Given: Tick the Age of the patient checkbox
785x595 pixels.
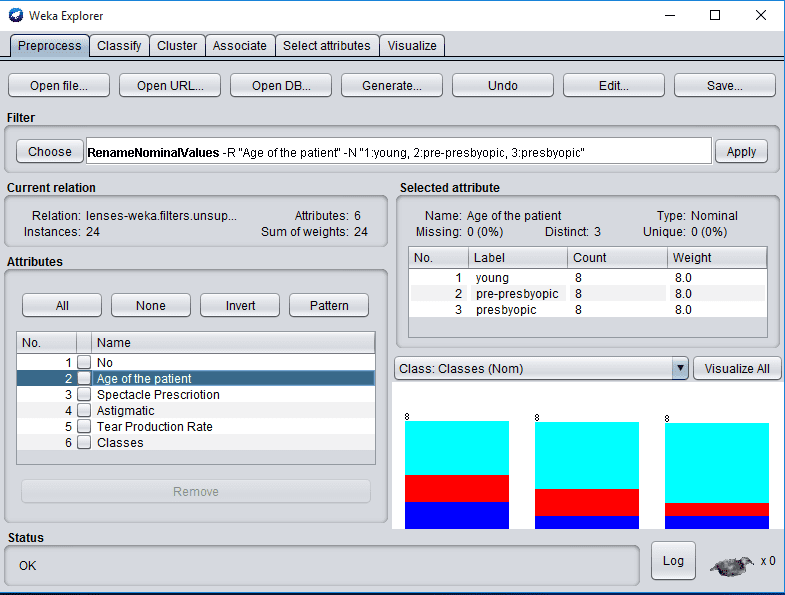Looking at the screenshot, I should (84, 378).
